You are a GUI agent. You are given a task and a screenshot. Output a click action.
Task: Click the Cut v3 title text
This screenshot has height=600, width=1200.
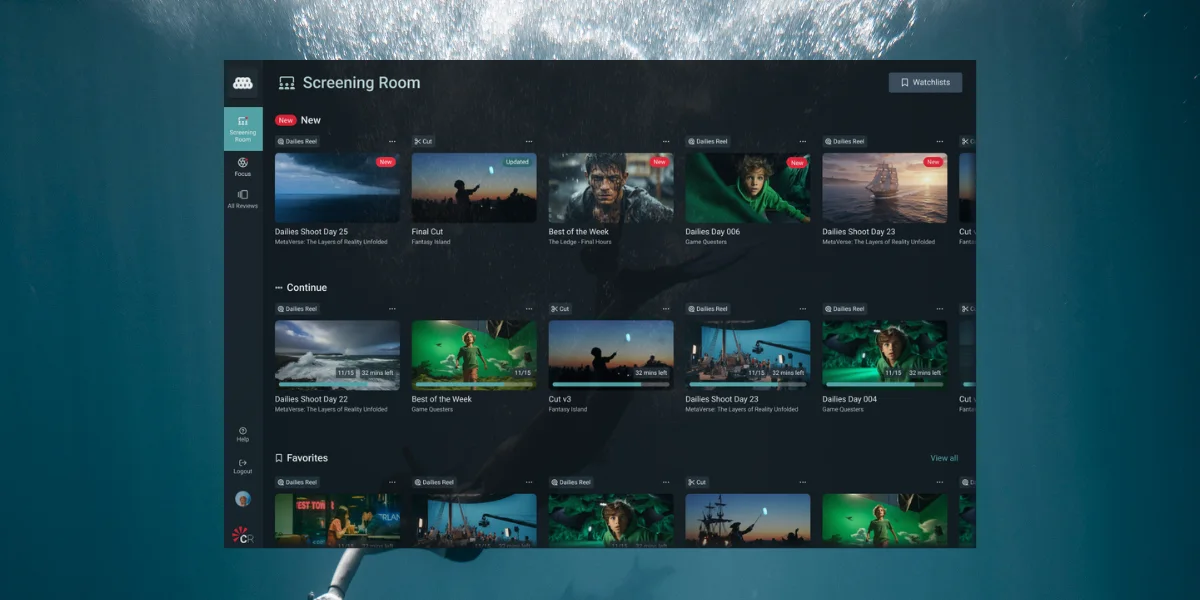(560, 399)
